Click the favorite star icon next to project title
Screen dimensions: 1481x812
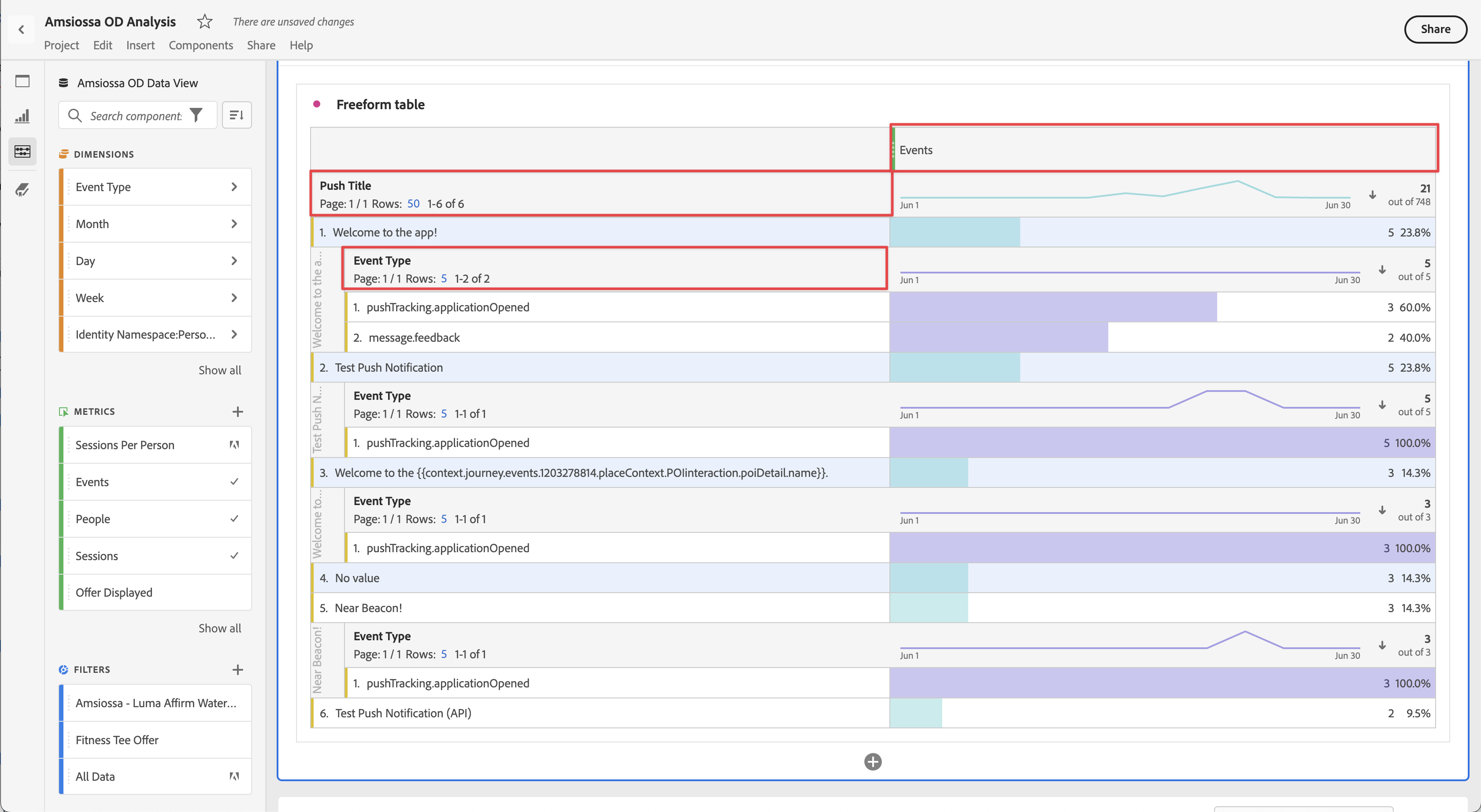(x=205, y=22)
